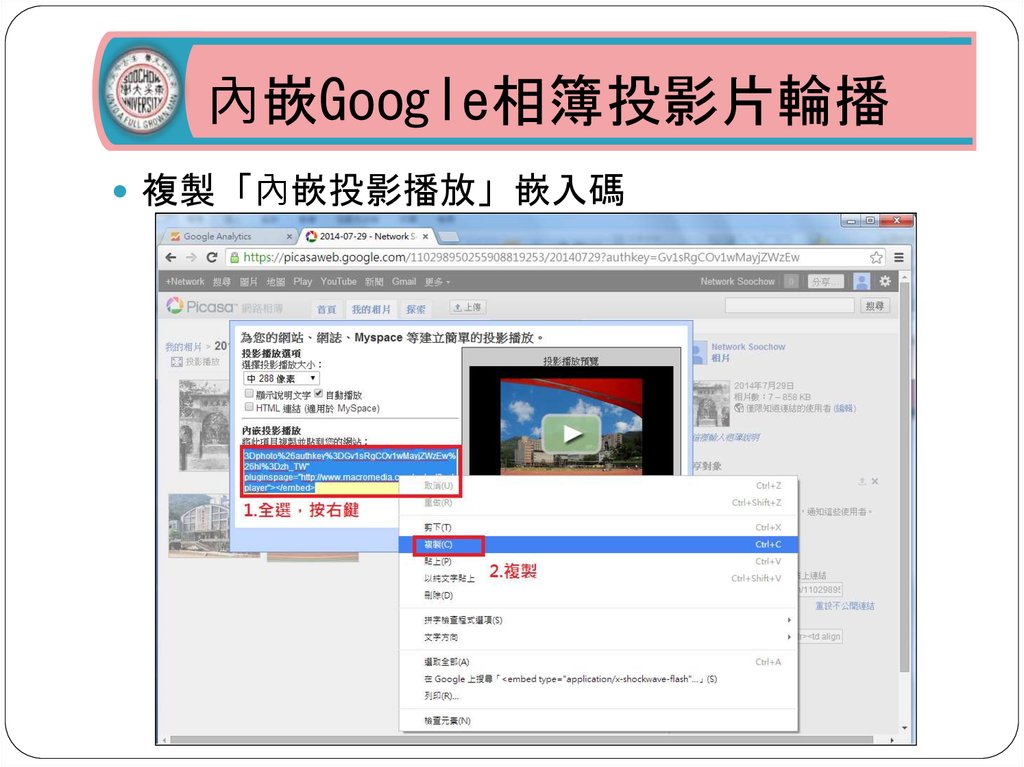Viewport: 1024px width, 767px height.
Task: Choose 檢查元素(N) from context menu
Action: tap(598, 721)
